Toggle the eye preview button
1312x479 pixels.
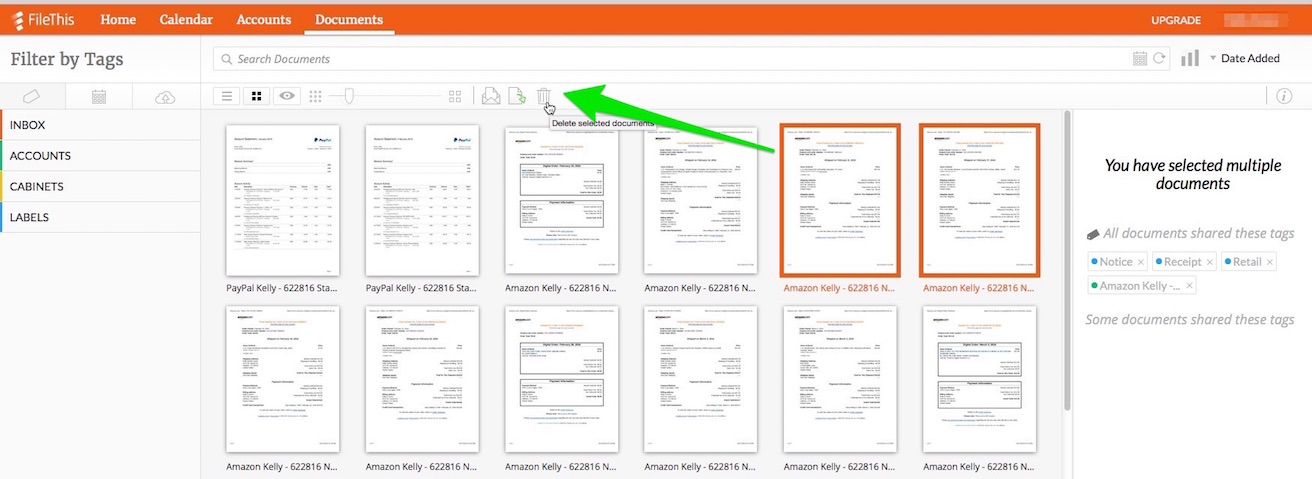pos(288,96)
